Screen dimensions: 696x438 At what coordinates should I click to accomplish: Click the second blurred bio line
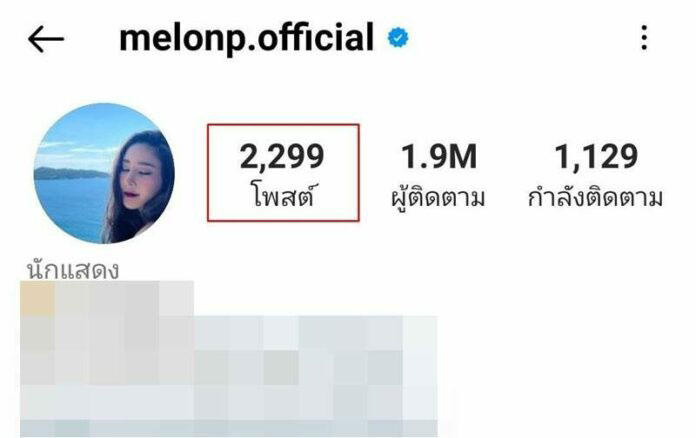point(229,333)
